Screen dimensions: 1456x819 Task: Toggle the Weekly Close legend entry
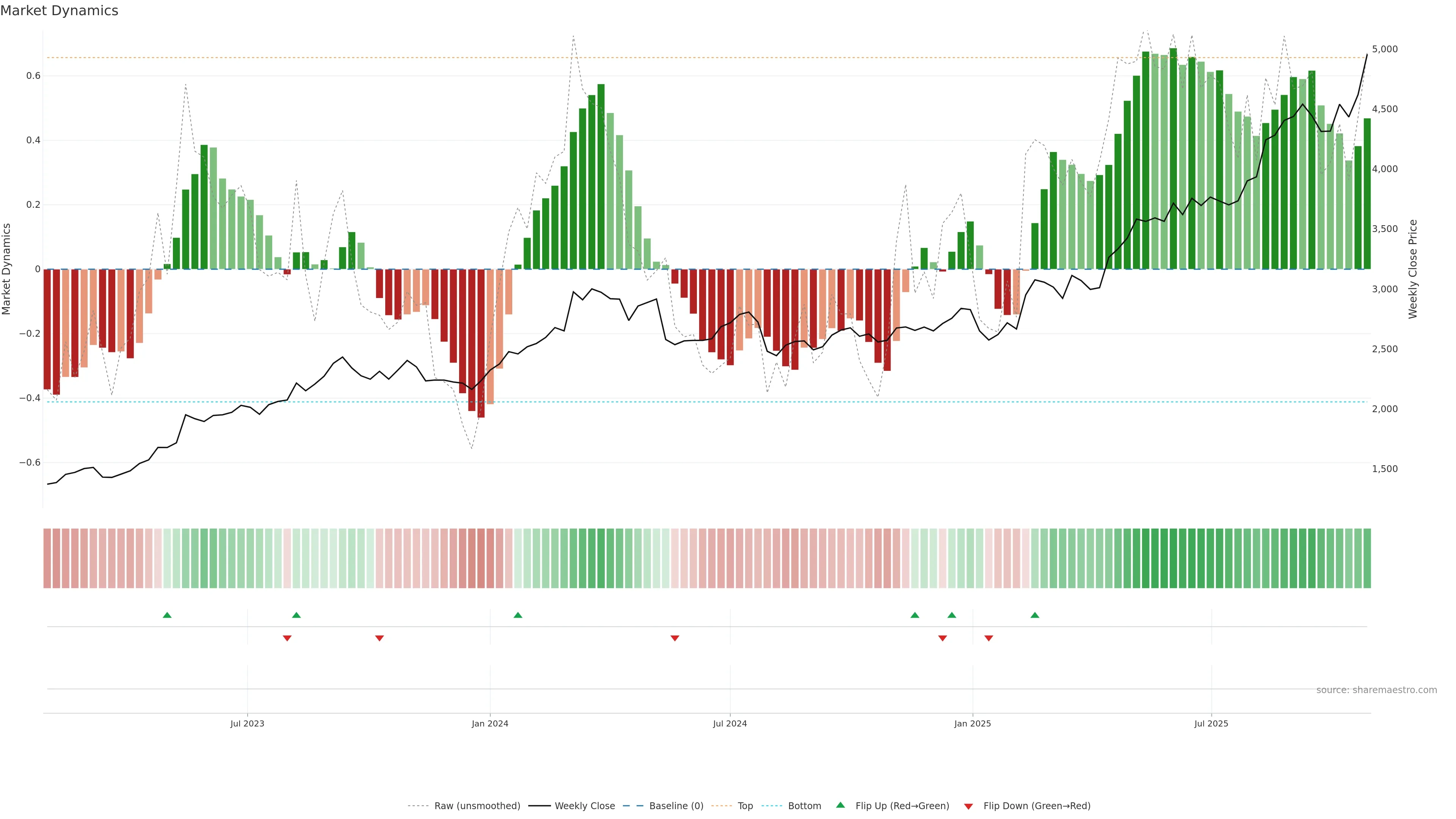pos(584,806)
